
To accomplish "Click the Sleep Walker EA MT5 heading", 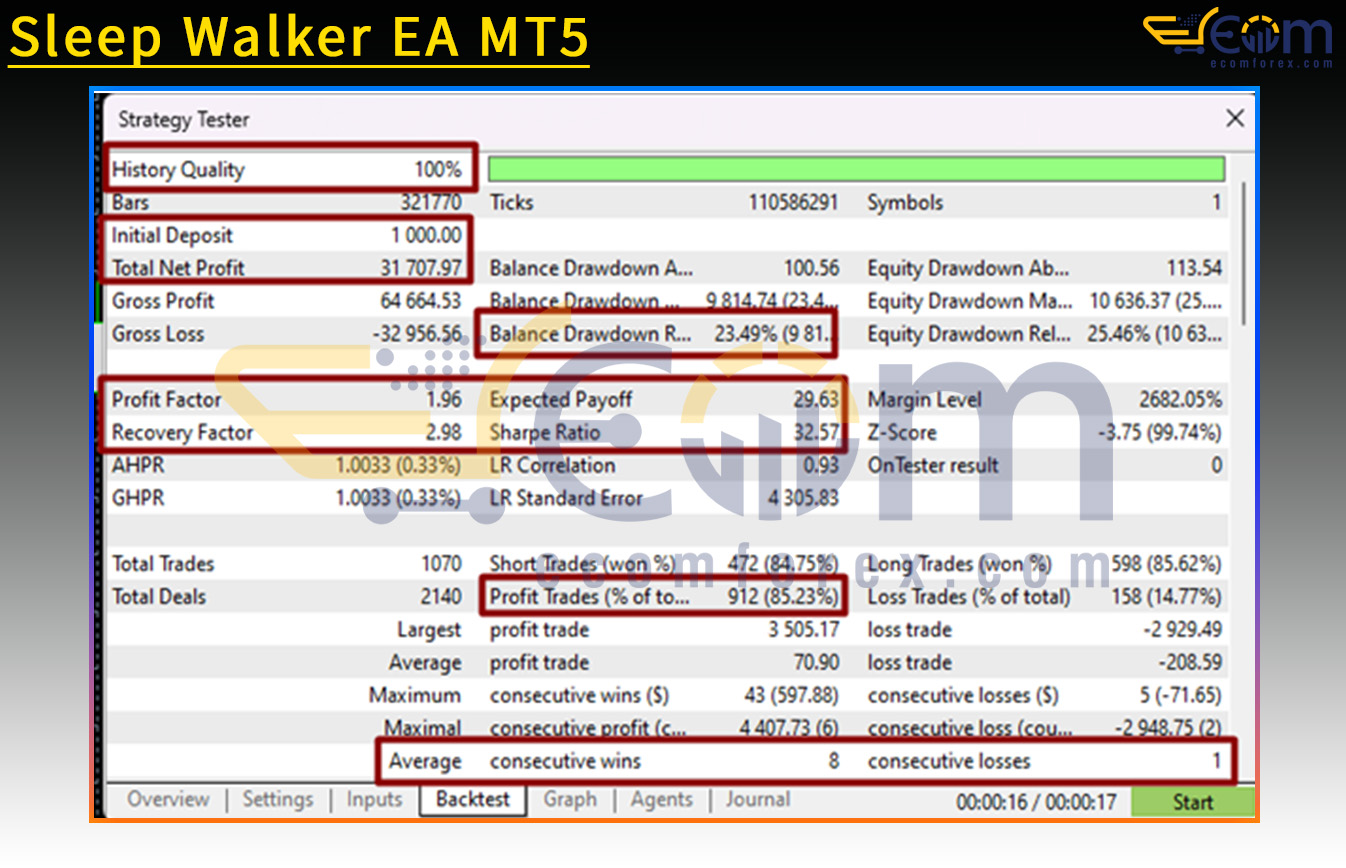I will coord(299,38).
